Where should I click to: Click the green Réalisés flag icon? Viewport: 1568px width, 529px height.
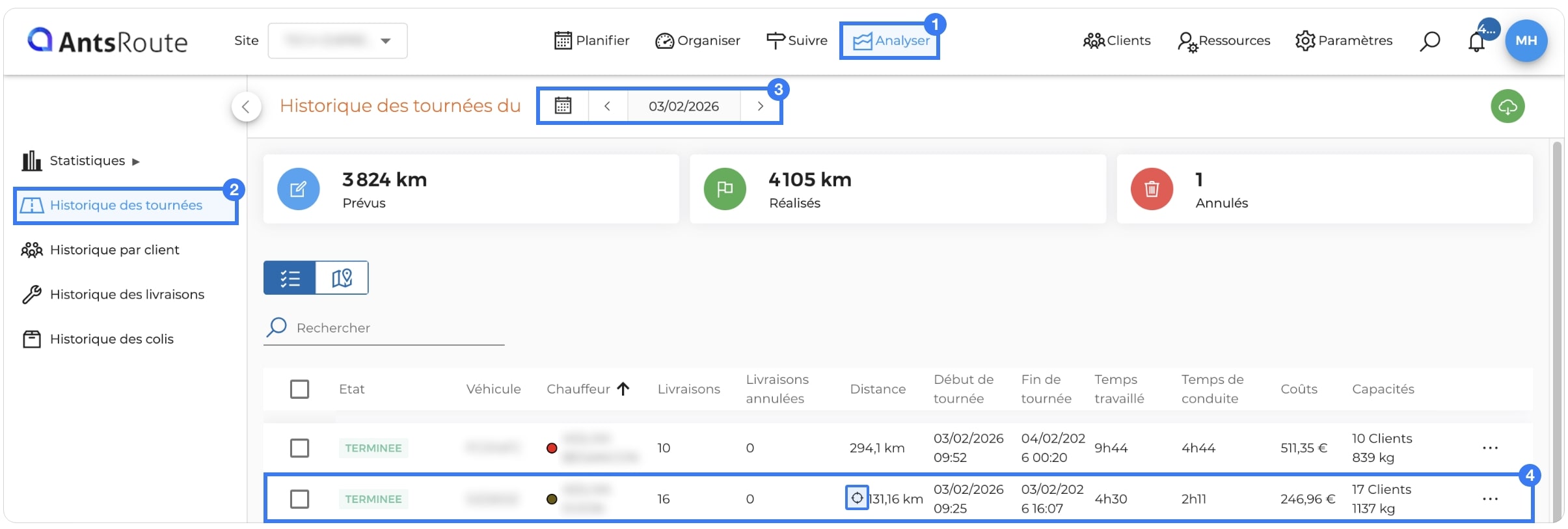725,189
